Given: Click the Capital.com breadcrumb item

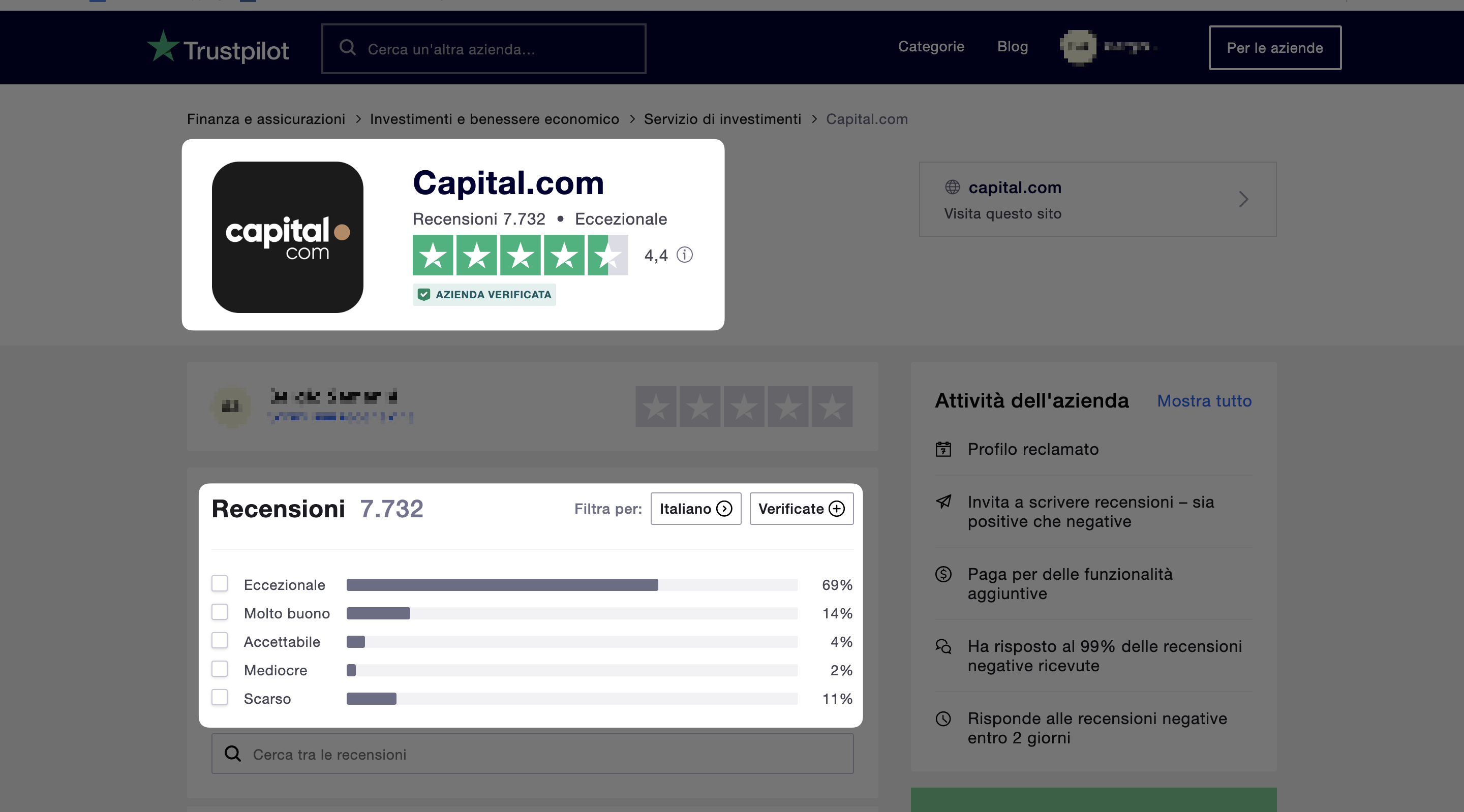Looking at the screenshot, I should coord(867,119).
